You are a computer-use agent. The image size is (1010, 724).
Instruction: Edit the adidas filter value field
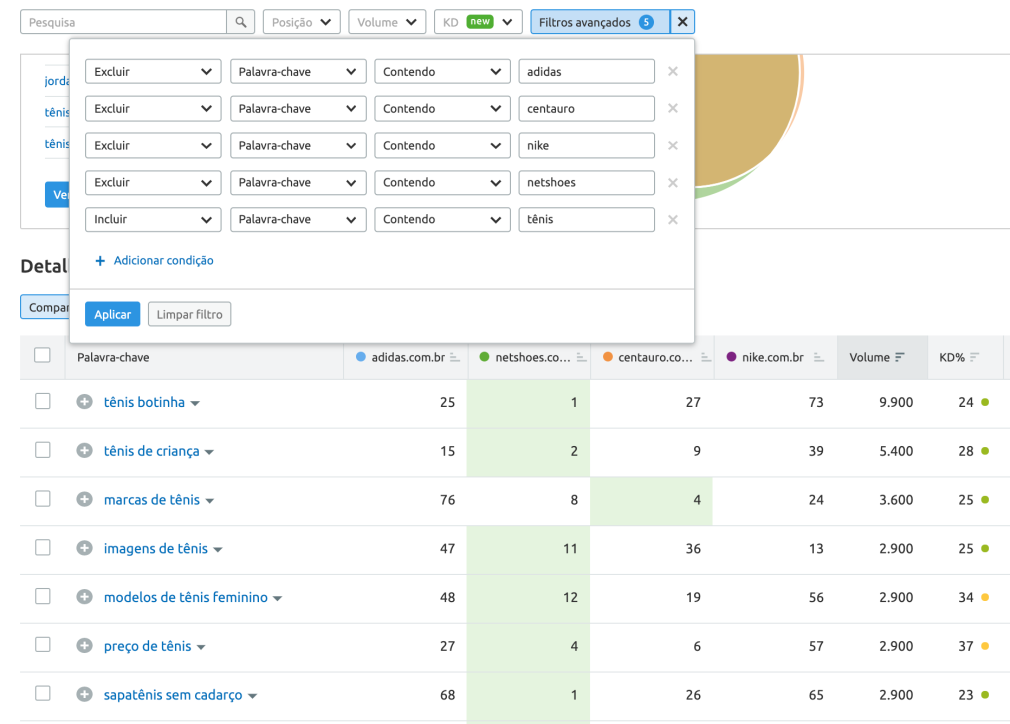point(587,71)
